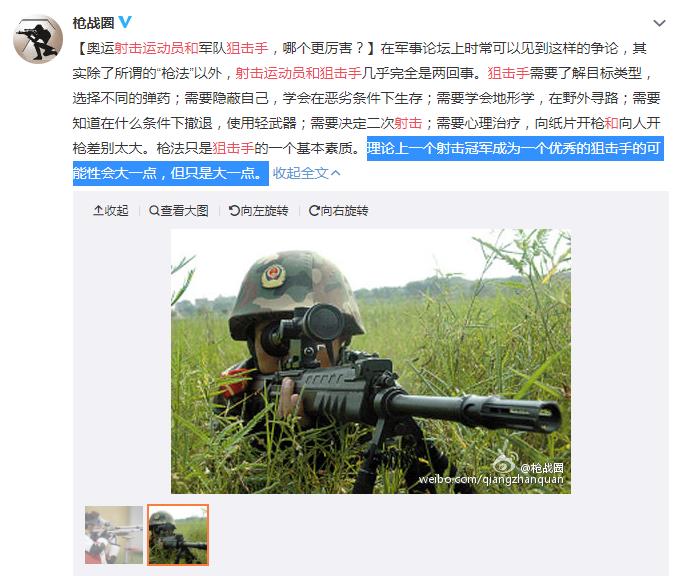Click the main sniper photo

(371, 361)
